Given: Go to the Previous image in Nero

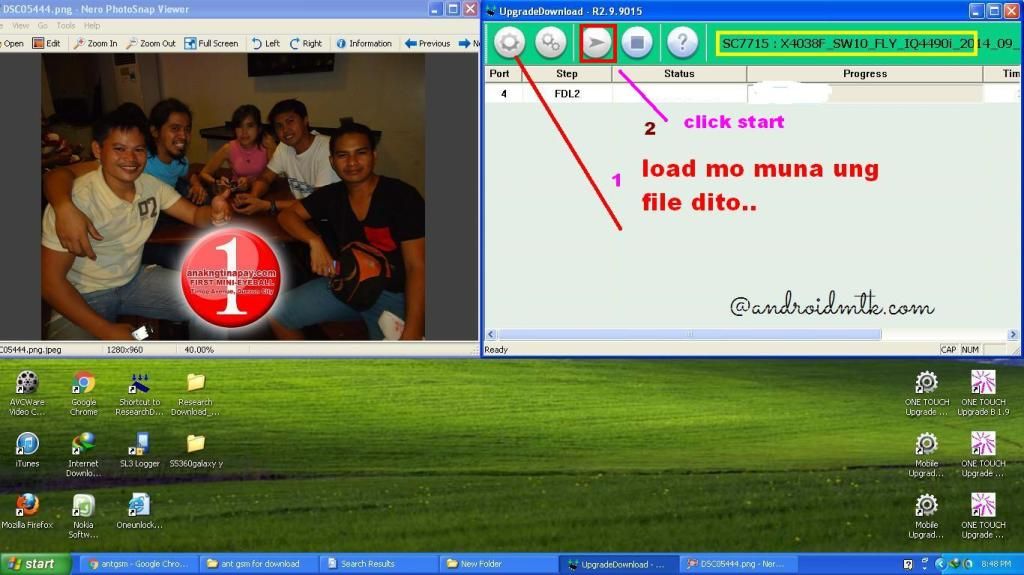Looking at the screenshot, I should [x=428, y=44].
